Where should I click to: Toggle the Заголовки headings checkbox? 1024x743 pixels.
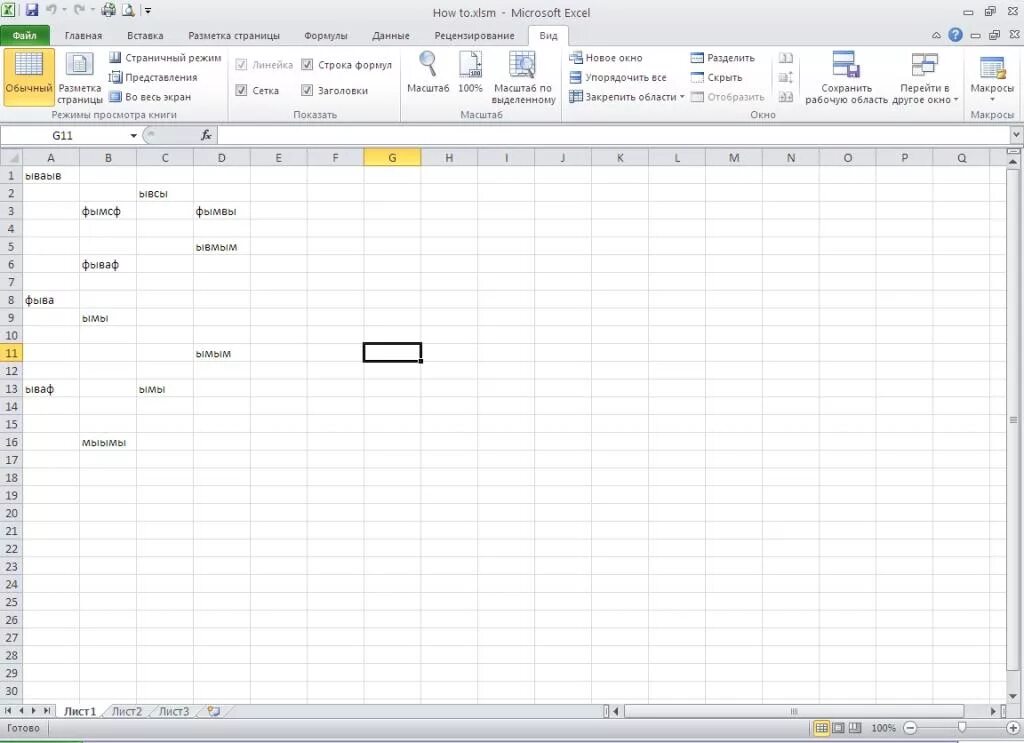(307, 90)
